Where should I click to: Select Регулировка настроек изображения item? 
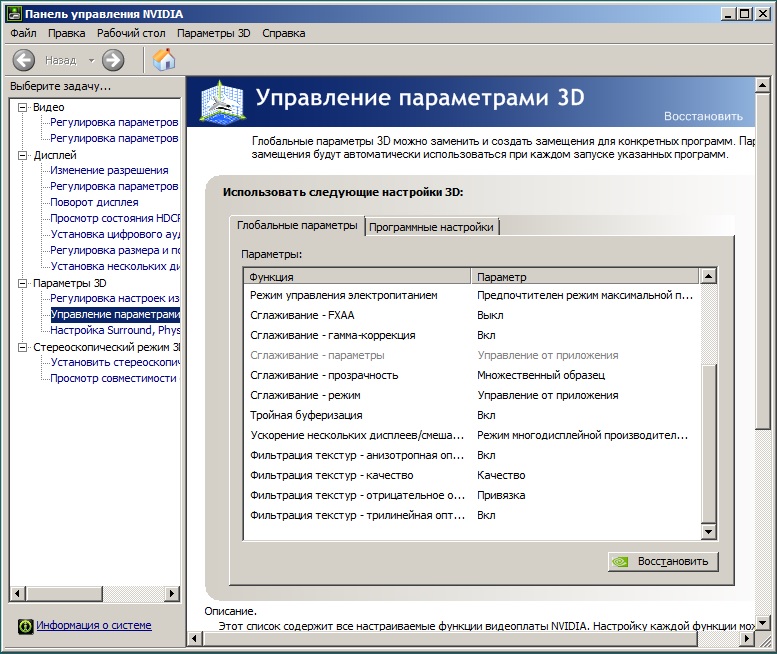(115, 298)
